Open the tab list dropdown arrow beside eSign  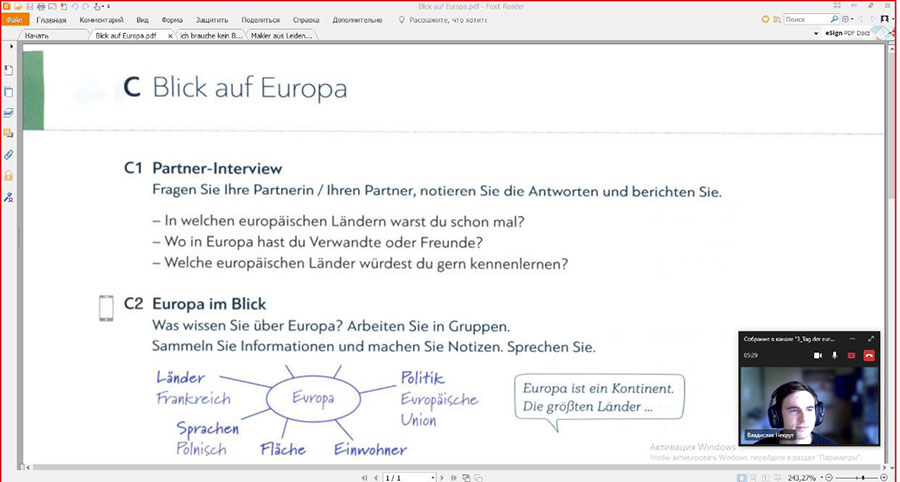(816, 34)
